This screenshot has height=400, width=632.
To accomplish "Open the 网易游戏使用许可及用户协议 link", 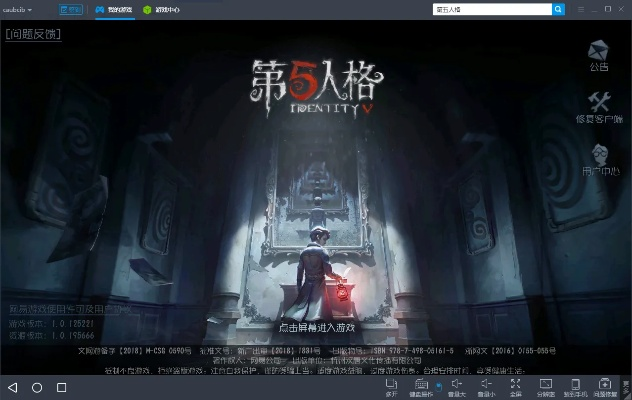I will pos(70,310).
